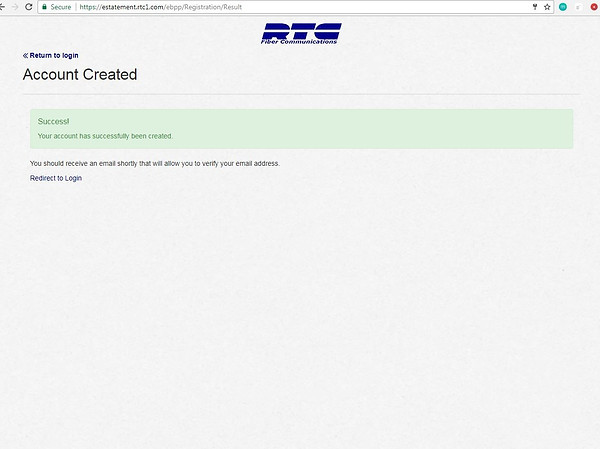Viewport: 600px width, 449px height.
Task: Click the verify your email address sentence
Action: point(155,163)
